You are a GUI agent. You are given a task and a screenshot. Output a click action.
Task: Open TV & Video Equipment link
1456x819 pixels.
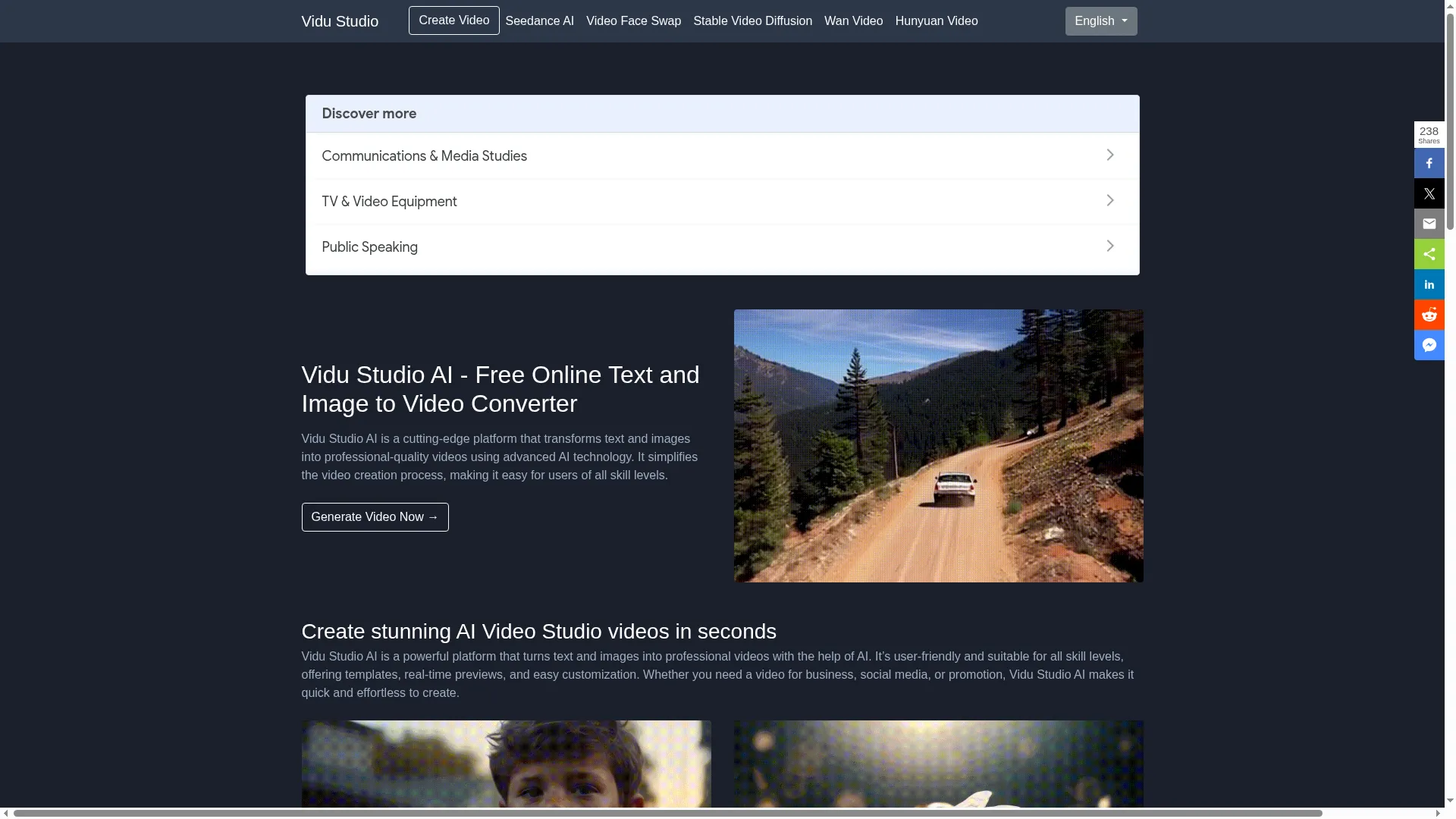[389, 202]
